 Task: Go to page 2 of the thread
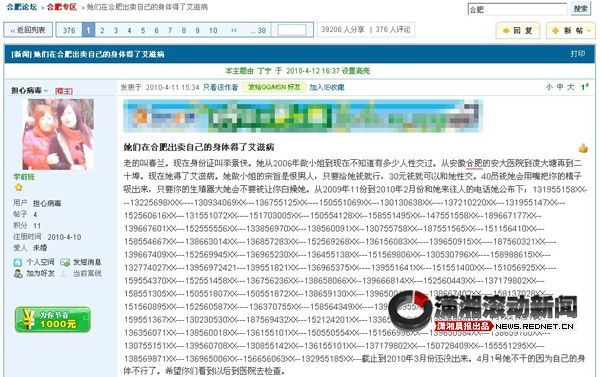(x=102, y=30)
